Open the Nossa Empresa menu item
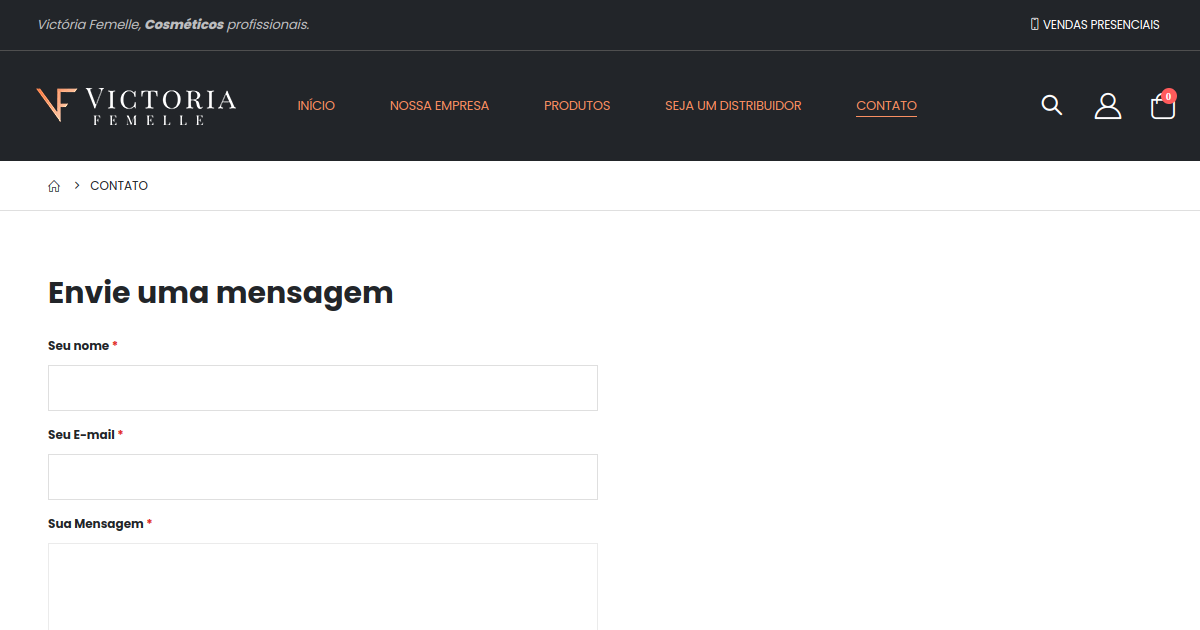This screenshot has height=630, width=1200. (439, 105)
